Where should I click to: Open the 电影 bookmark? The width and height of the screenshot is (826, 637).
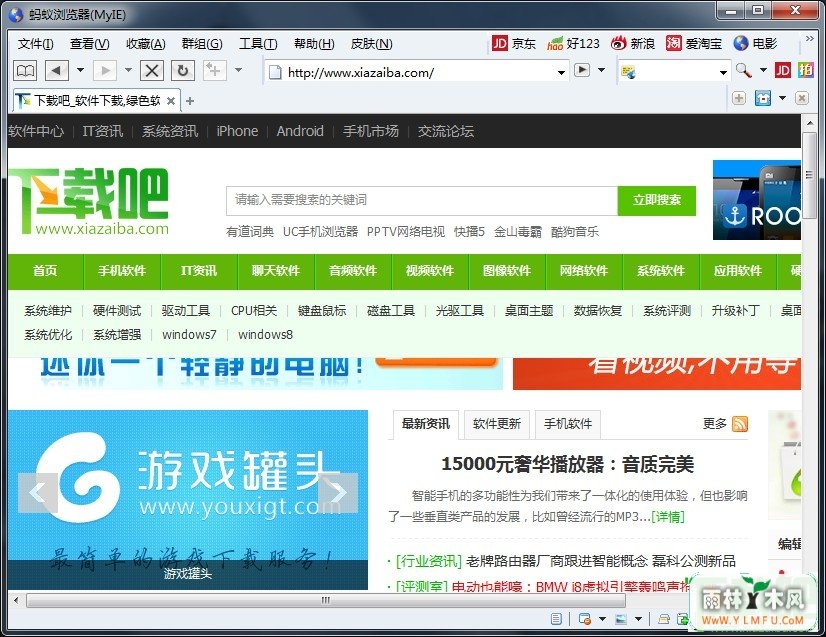click(755, 43)
